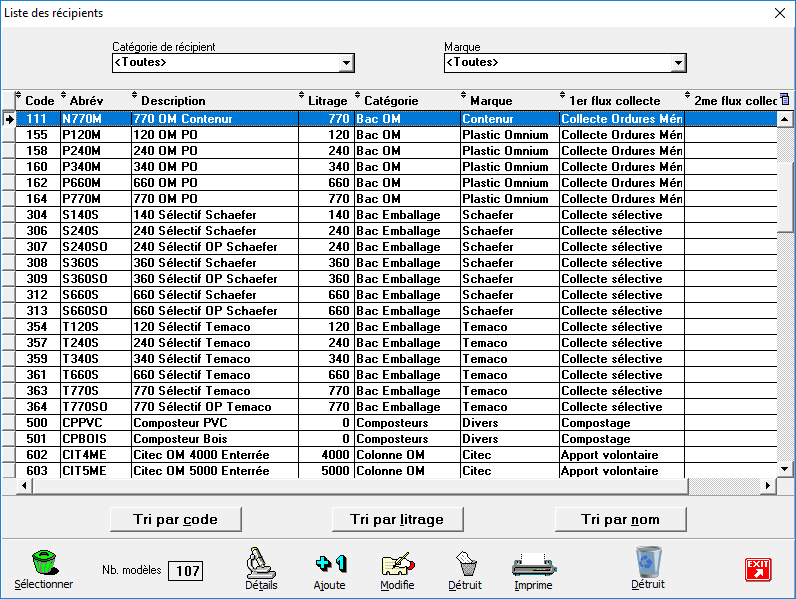Screen dimensions: 796x599
Task: Select the '340 OM PO' description cell
Action: pos(215,167)
